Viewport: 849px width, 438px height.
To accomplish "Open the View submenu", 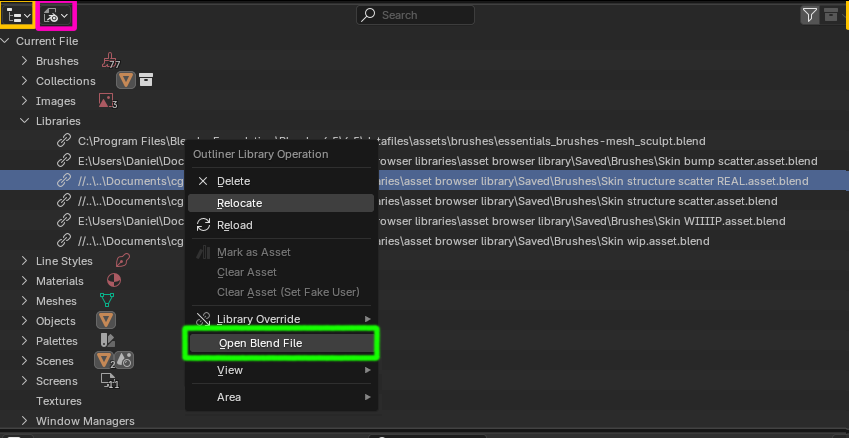I will pos(281,370).
